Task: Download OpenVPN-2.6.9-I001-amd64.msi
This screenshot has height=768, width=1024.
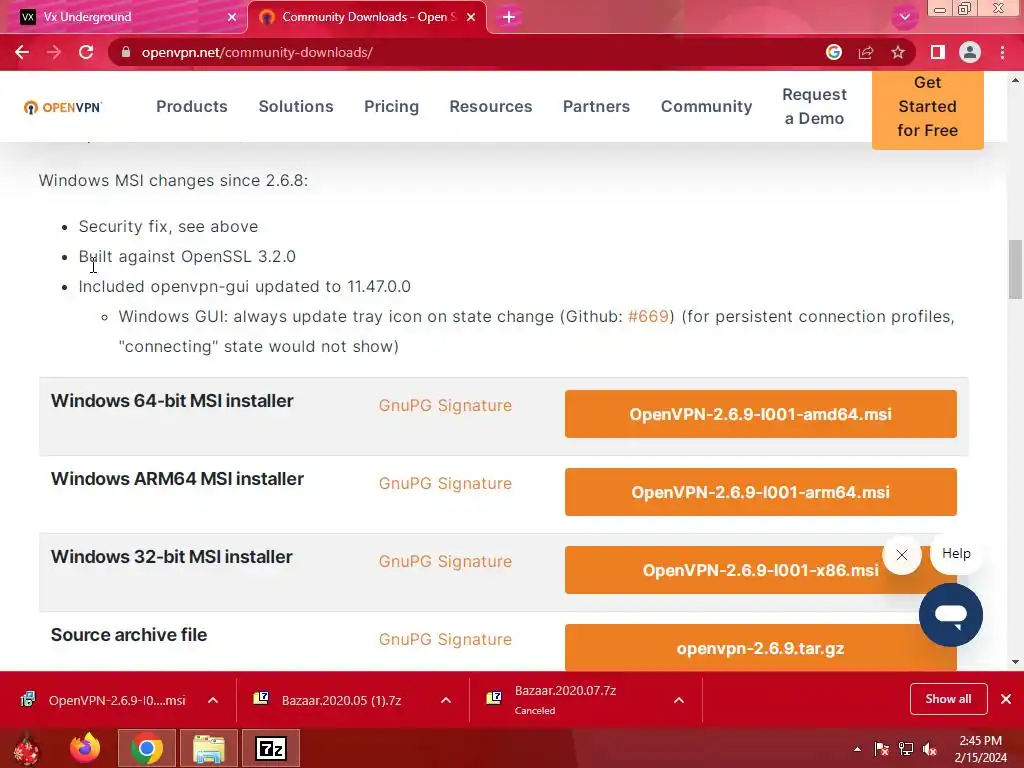Action: click(760, 414)
